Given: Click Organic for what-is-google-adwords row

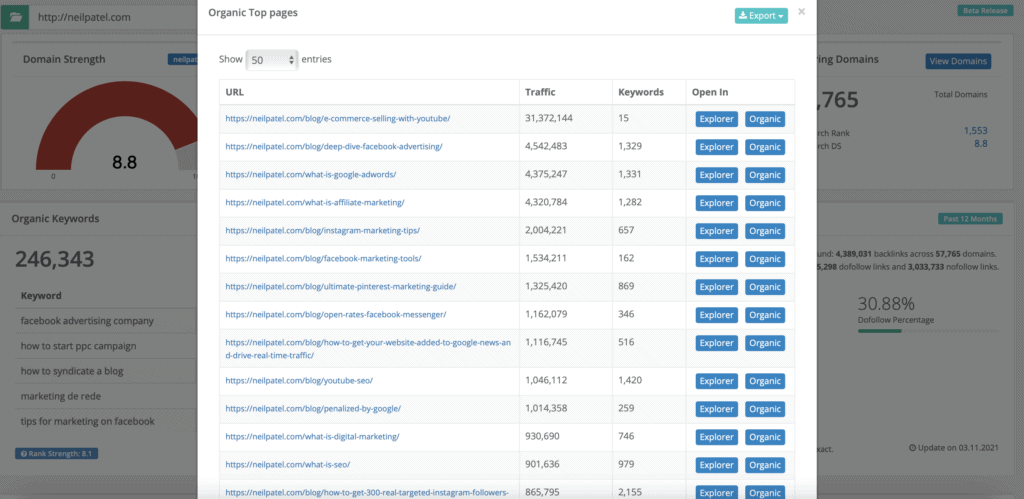Looking at the screenshot, I should (765, 175).
